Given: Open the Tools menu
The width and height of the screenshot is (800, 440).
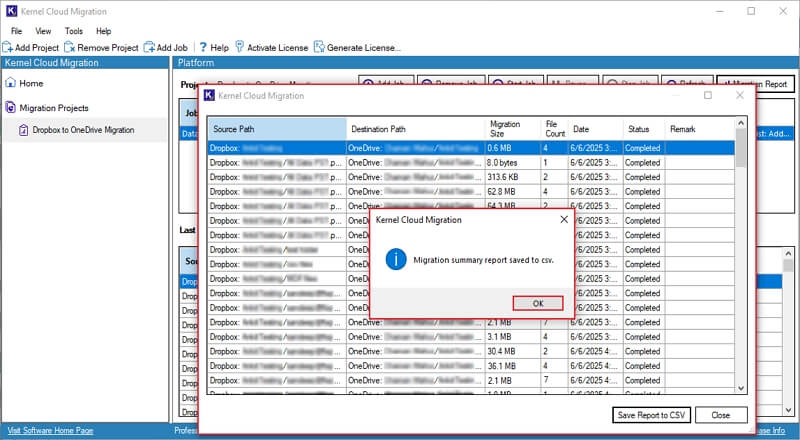Looking at the screenshot, I should click(x=73, y=31).
